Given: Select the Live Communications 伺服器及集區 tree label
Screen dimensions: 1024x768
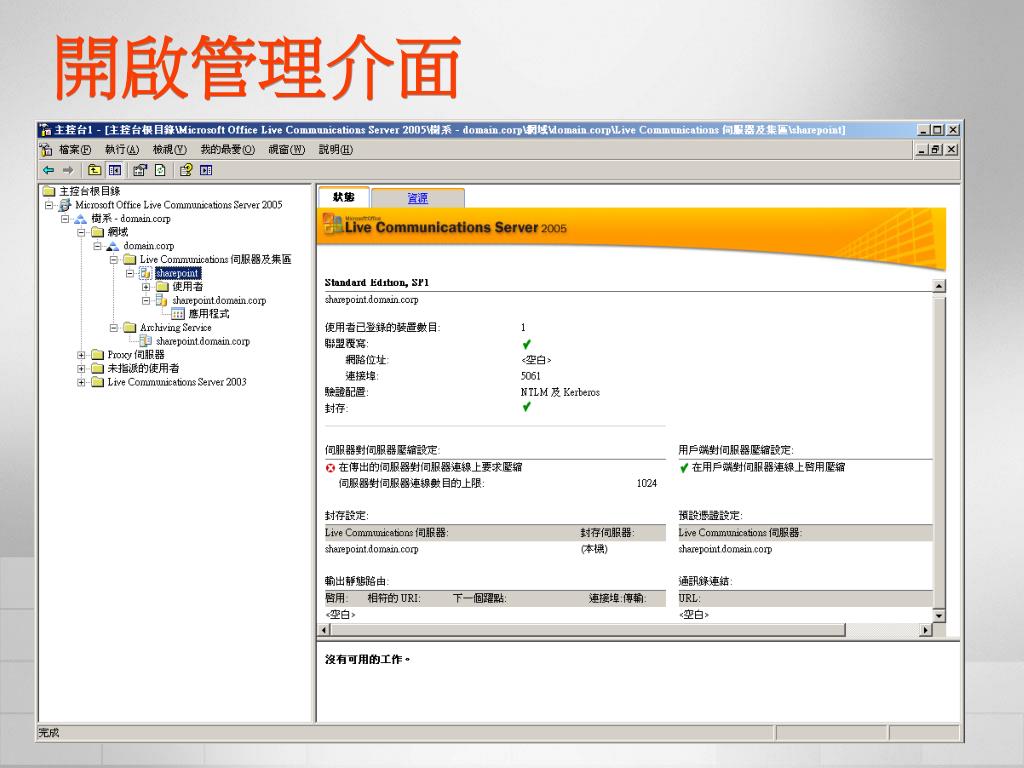Looking at the screenshot, I should point(216,260).
